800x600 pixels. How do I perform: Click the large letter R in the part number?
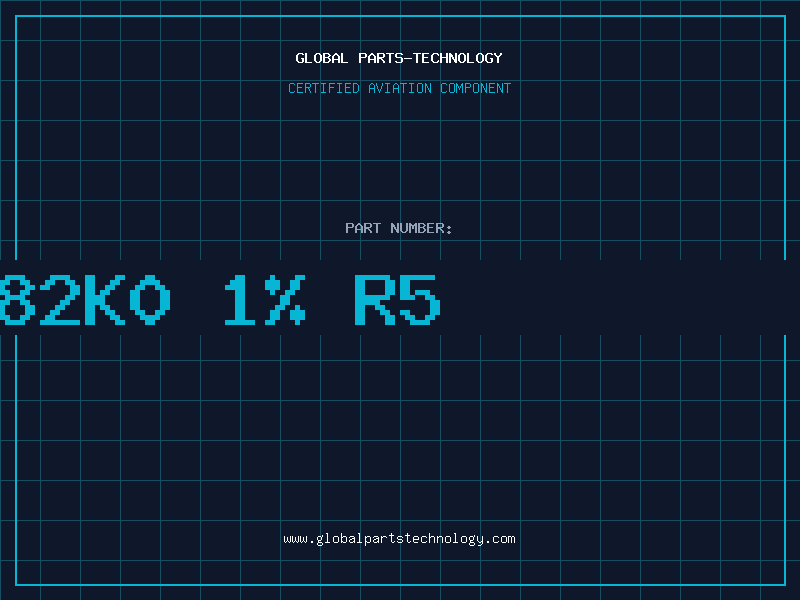pyautogui.click(x=375, y=300)
